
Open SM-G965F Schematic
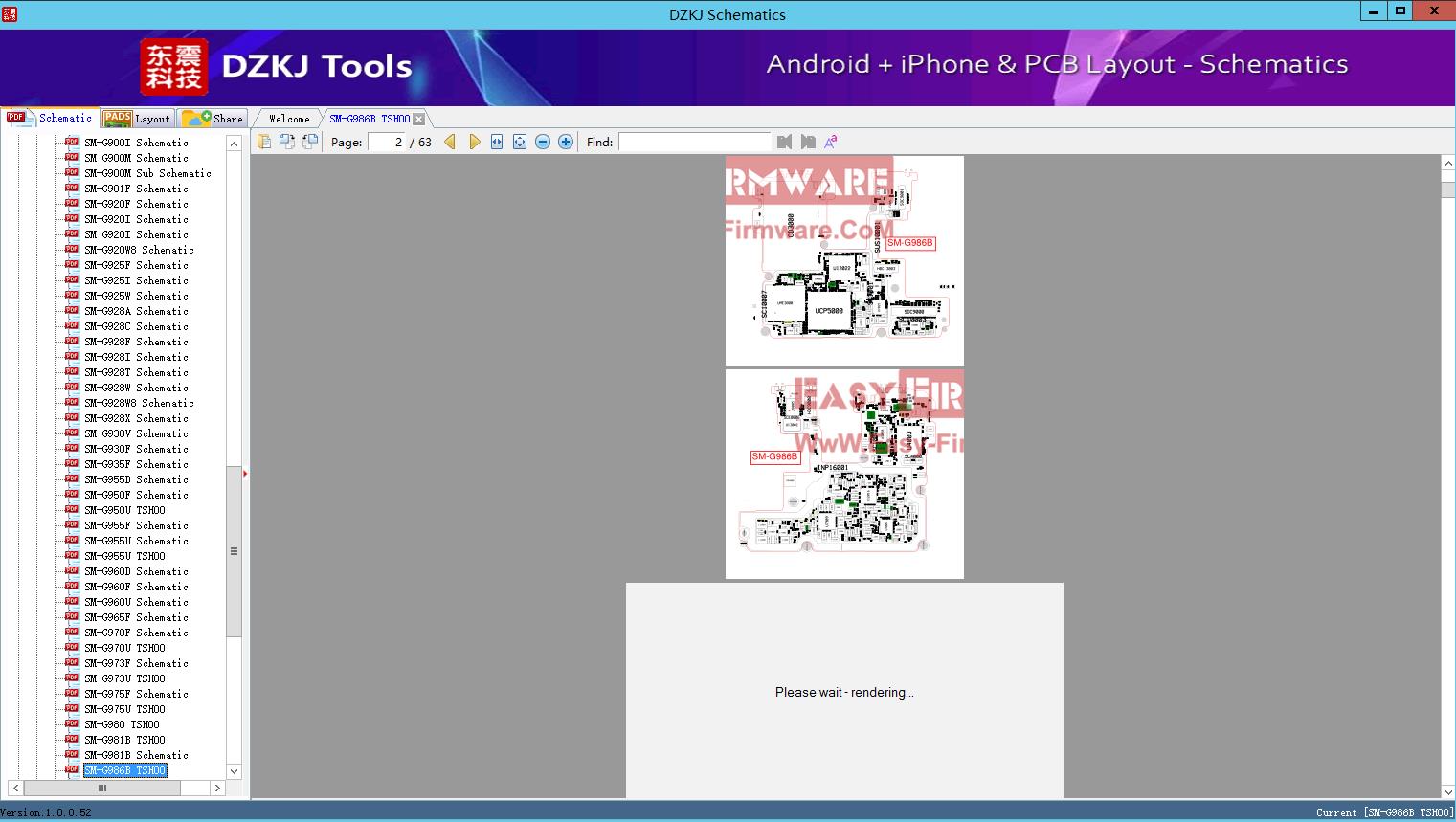[x=136, y=617]
